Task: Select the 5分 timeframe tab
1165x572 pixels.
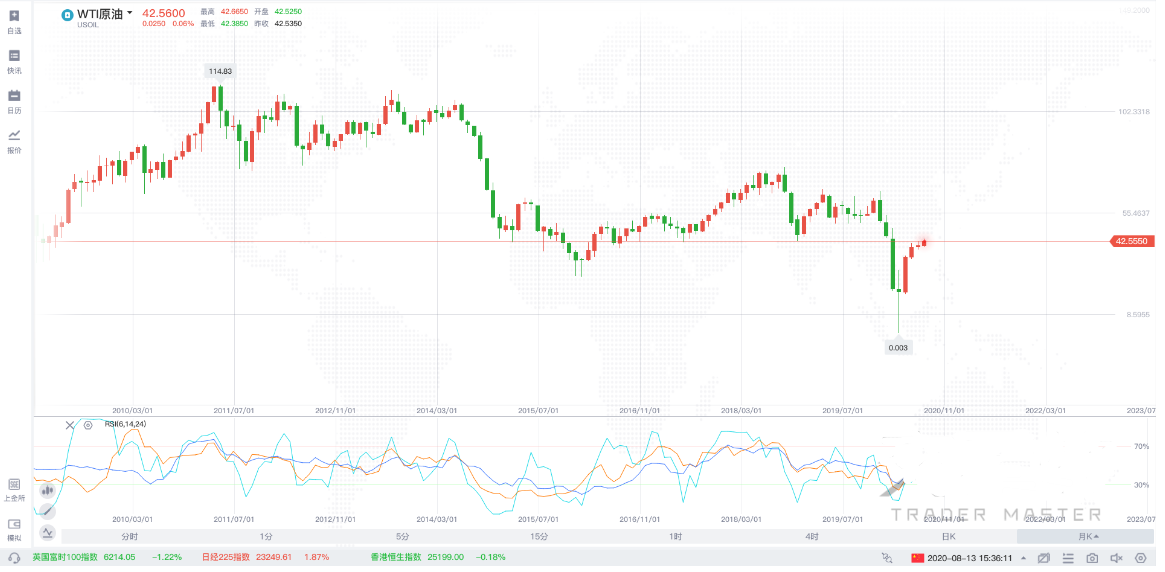Action: 402,536
